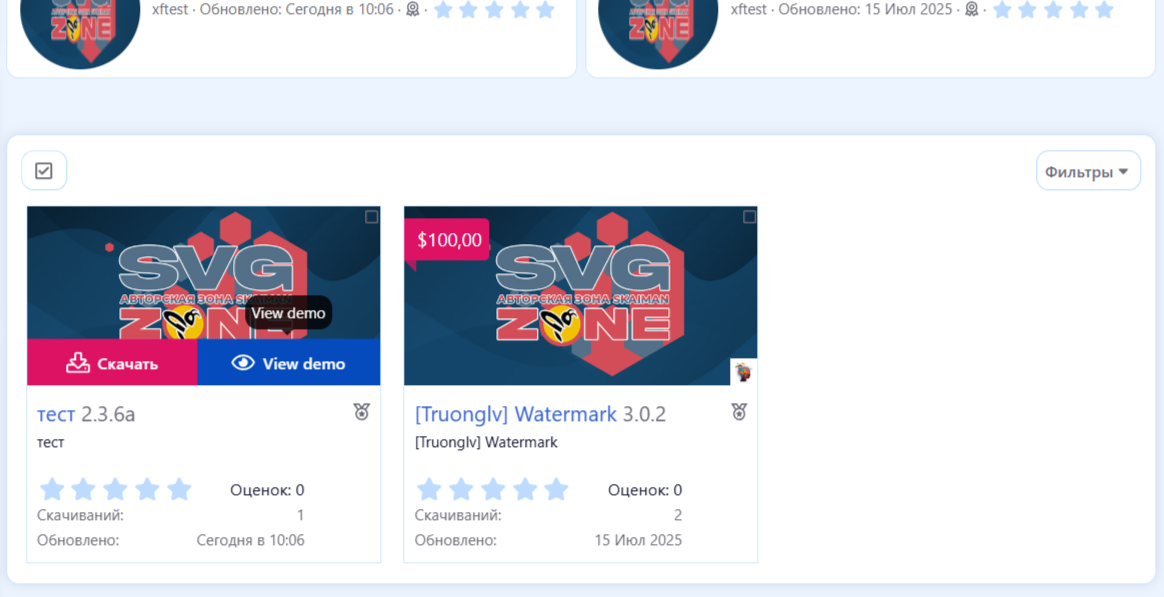Click the fifth rating star on Watermark card
This screenshot has width=1164, height=597.
[557, 489]
